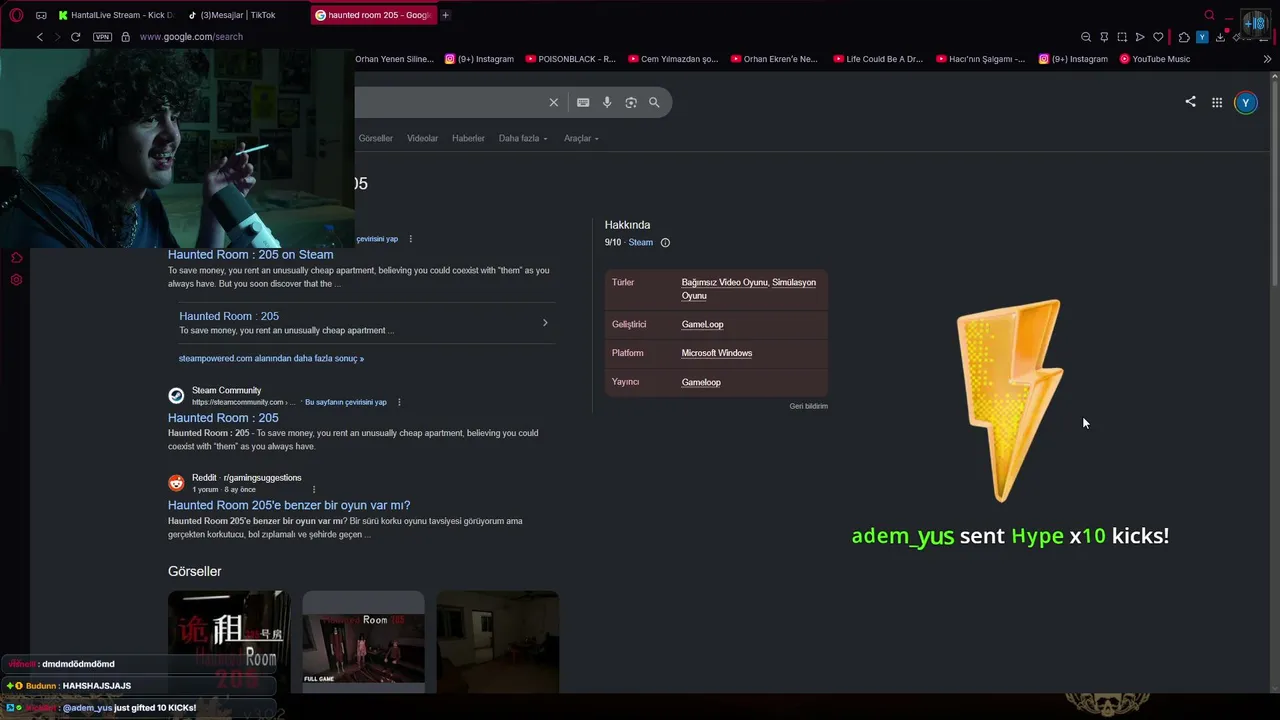Translate the Steam Community page link
Viewport: 1280px width, 720px height.
tap(346, 402)
